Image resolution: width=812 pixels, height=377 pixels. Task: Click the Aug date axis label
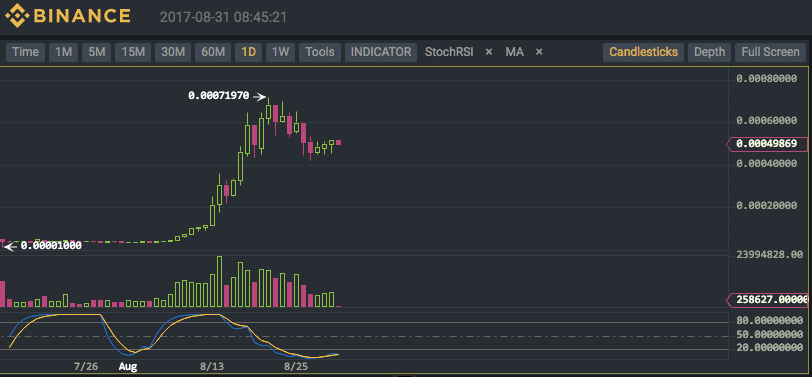128,367
